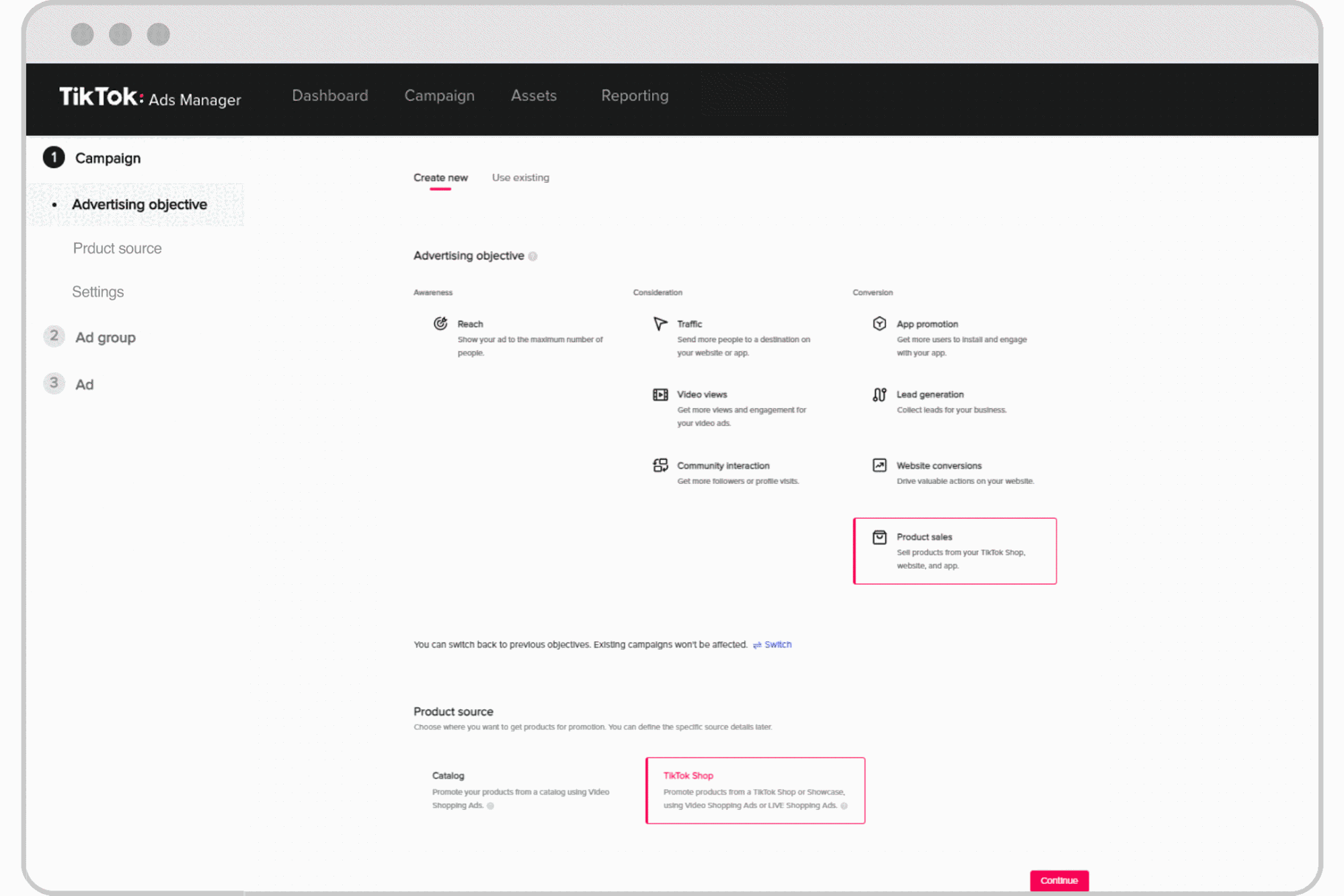Select the Website conversions objective
This screenshot has height=896, width=1344.
(955, 473)
